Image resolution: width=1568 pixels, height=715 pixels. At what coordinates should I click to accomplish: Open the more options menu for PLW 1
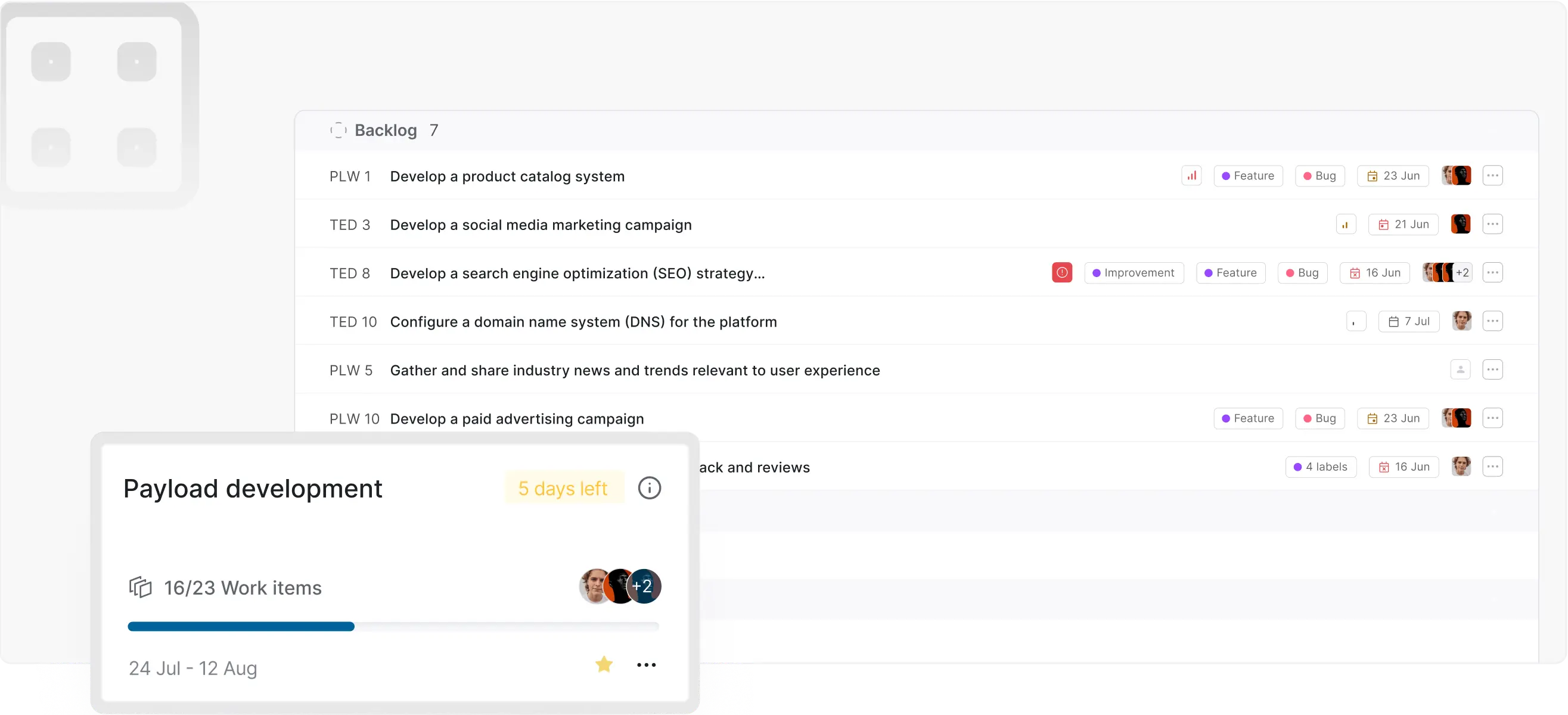(1492, 176)
